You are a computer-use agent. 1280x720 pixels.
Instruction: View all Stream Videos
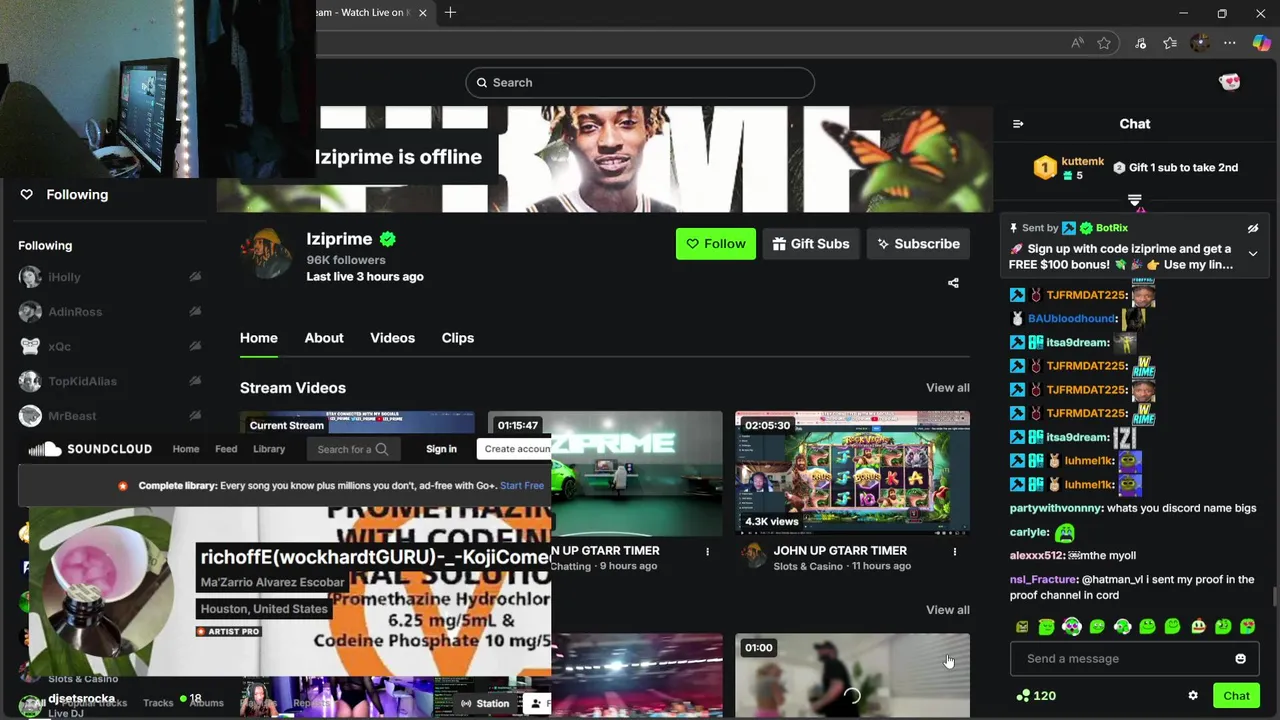coord(948,388)
